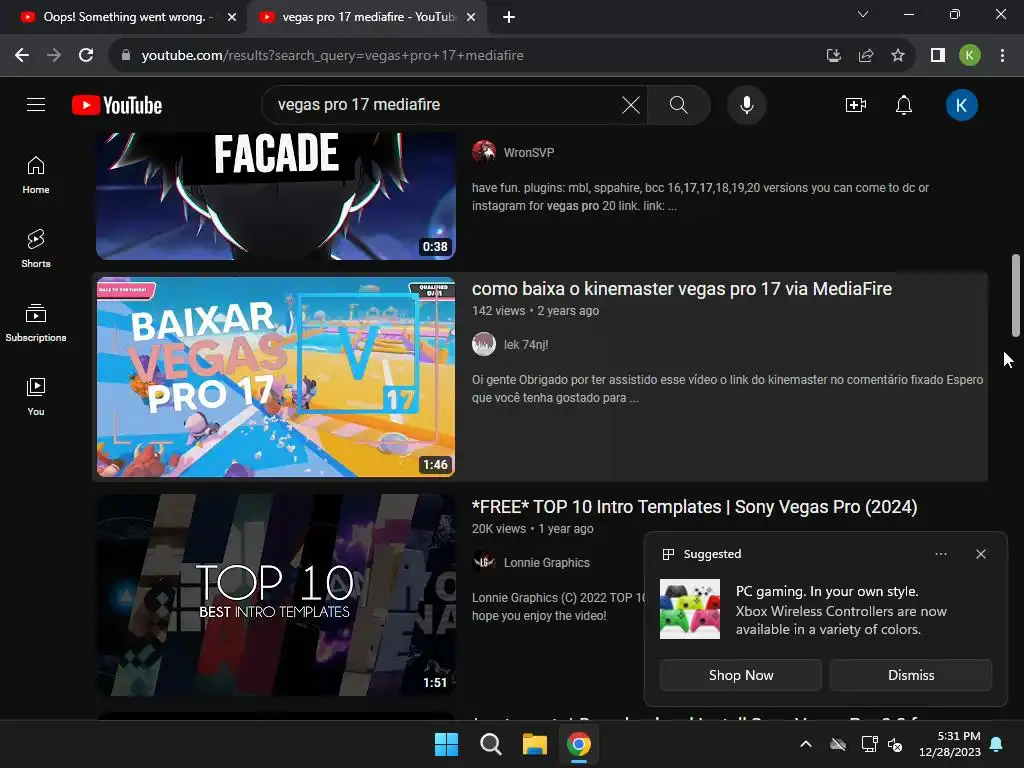Reload the page
1024x768 pixels.
coord(86,56)
